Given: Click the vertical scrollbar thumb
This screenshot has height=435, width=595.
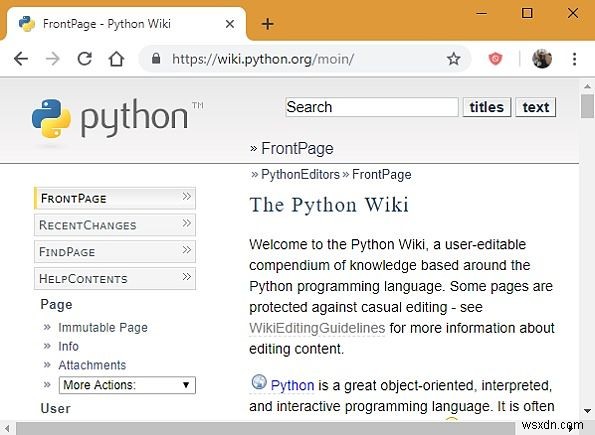Looking at the screenshot, I should 587,106.
